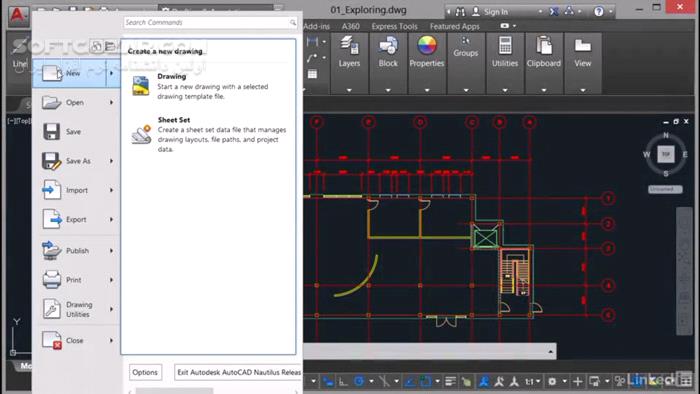Viewport: 700px width, 394px height.
Task: Toggle Isometric Drafting in status bar
Action: 384,382
